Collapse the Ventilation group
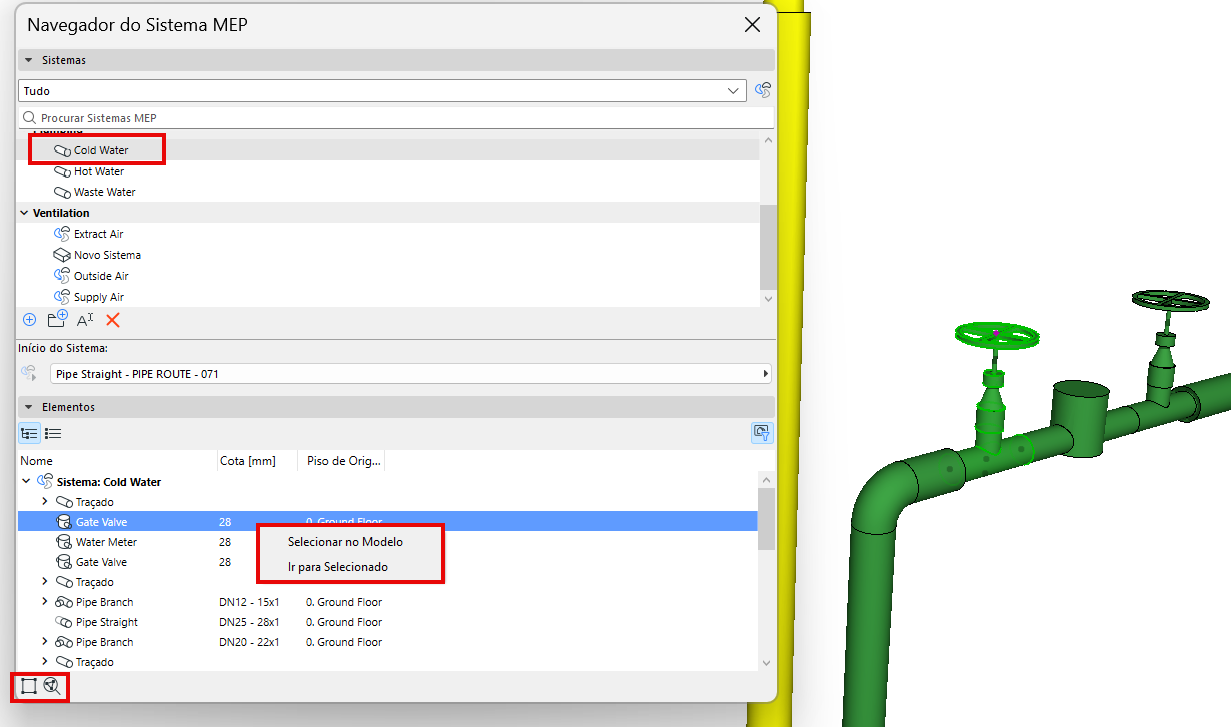 (25, 213)
